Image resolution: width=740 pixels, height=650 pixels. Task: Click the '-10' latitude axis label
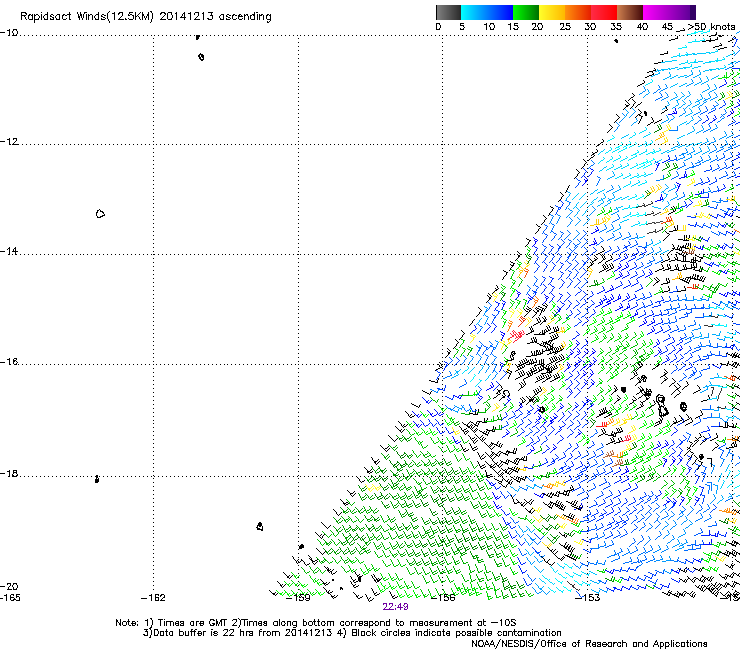coord(9,33)
